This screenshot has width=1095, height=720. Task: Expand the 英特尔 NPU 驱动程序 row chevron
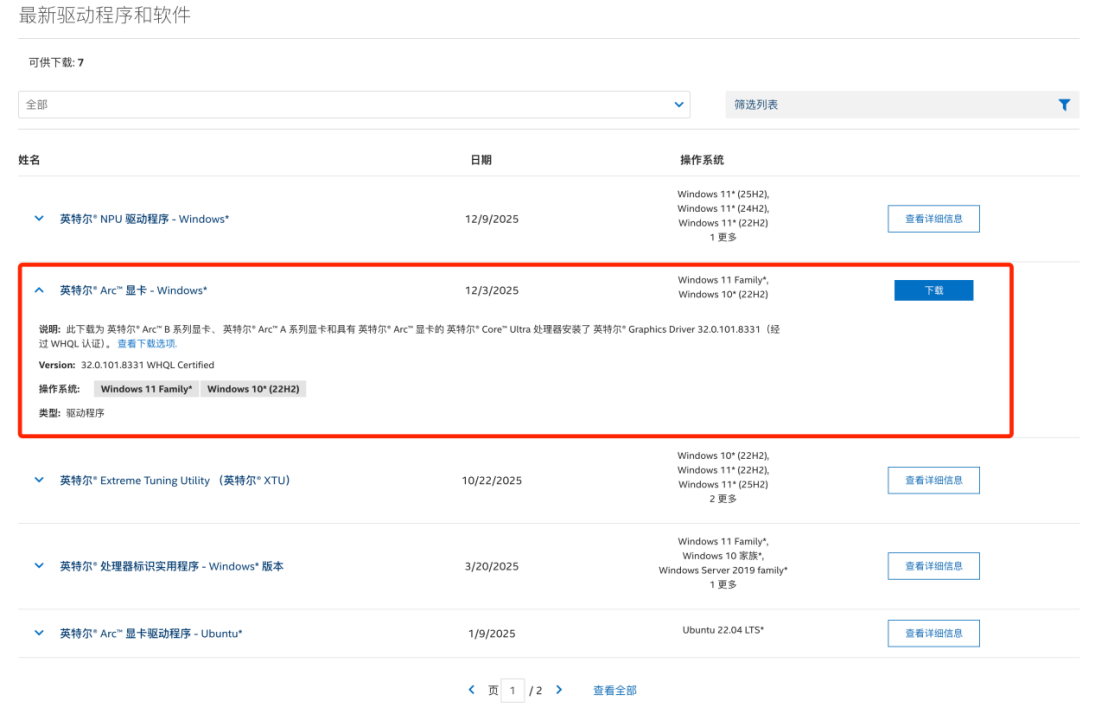coord(39,219)
